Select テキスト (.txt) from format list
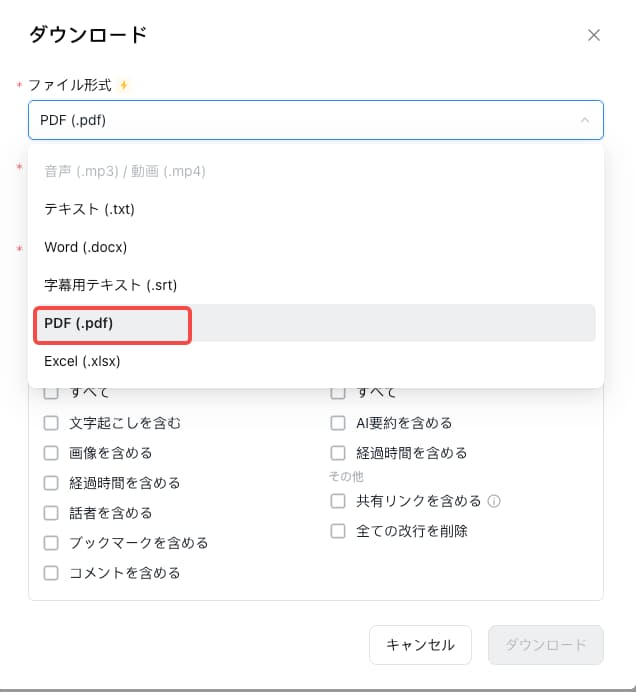Screen dimensions: 636x692 90,209
